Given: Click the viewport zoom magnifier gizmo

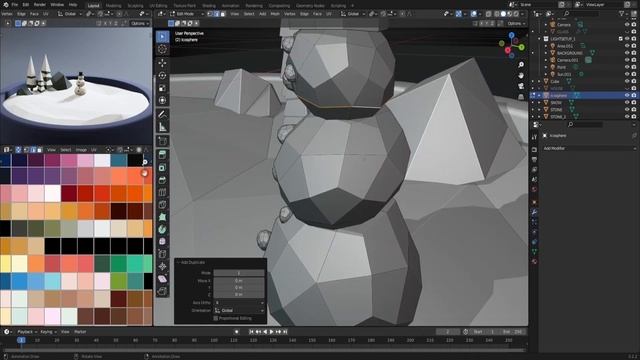Looking at the screenshot, I should coord(521,65).
